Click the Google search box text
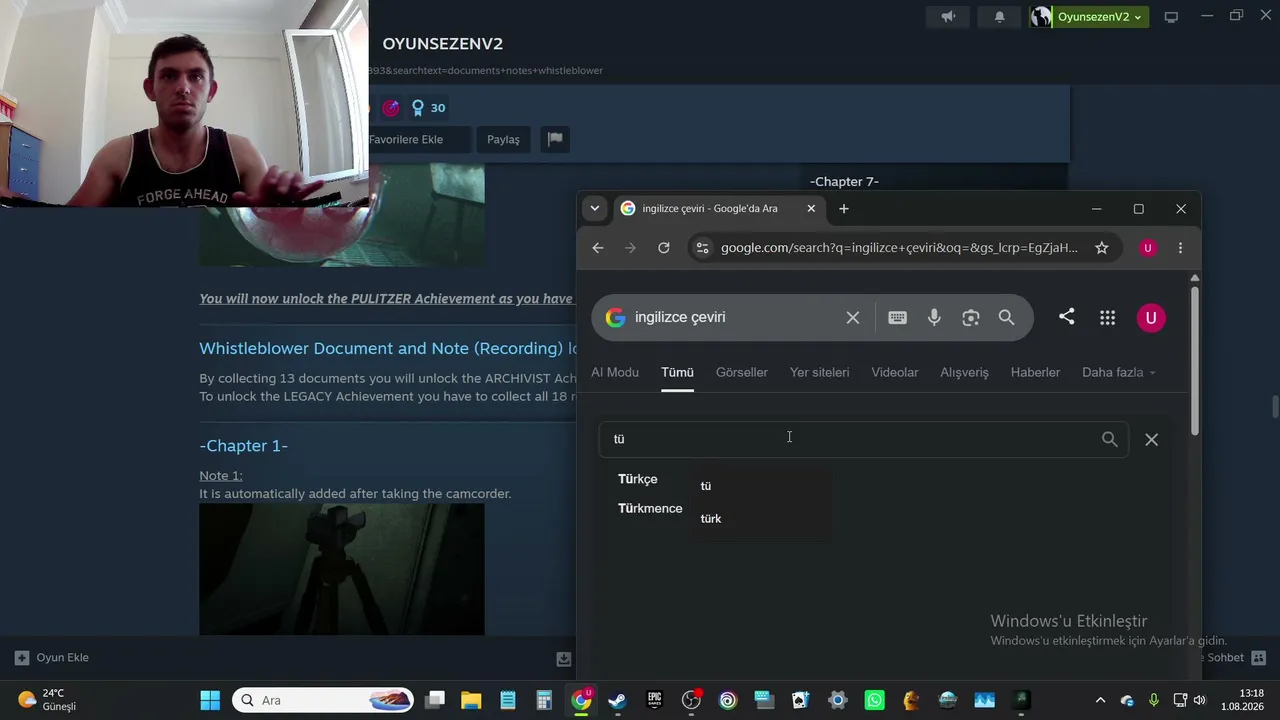 point(680,318)
